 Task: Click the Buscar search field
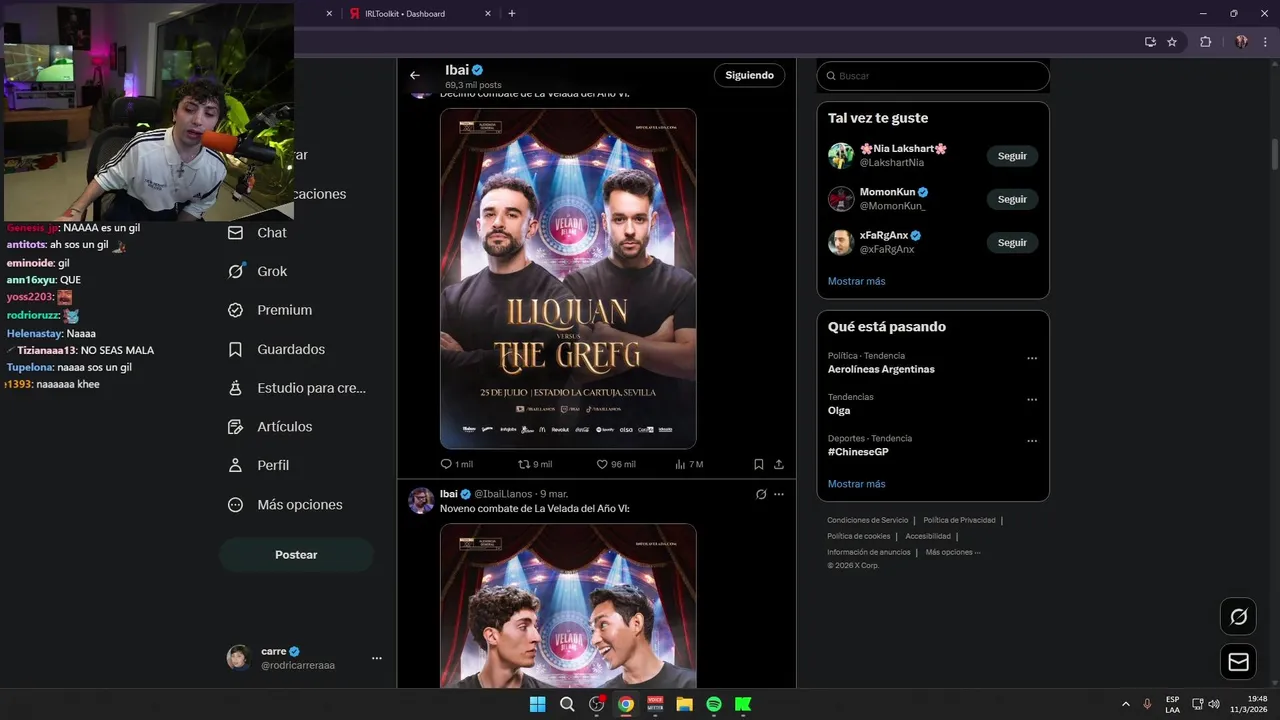click(x=933, y=76)
